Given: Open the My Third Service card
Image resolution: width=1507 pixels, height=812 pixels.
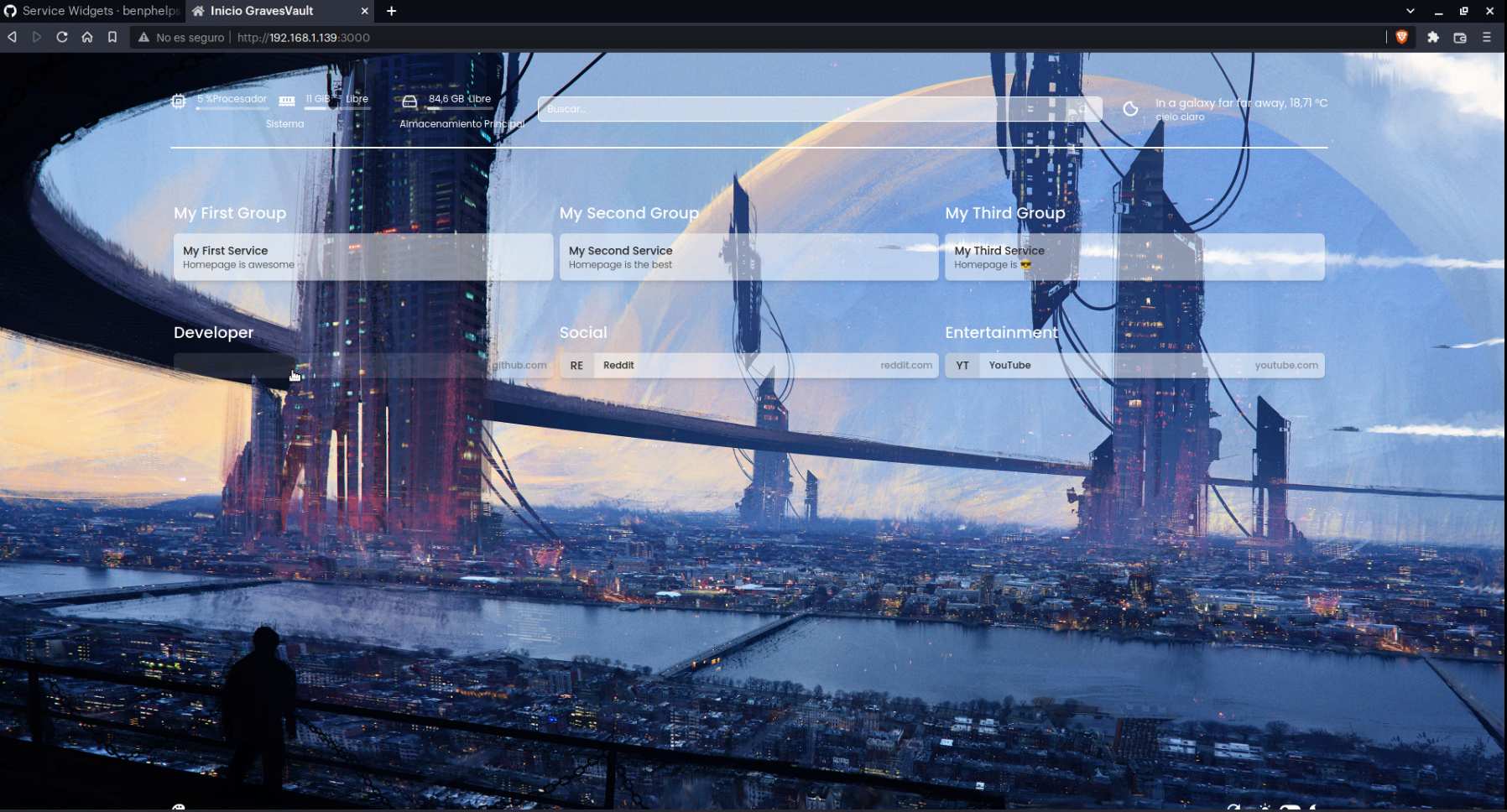Looking at the screenshot, I should 1135,257.
